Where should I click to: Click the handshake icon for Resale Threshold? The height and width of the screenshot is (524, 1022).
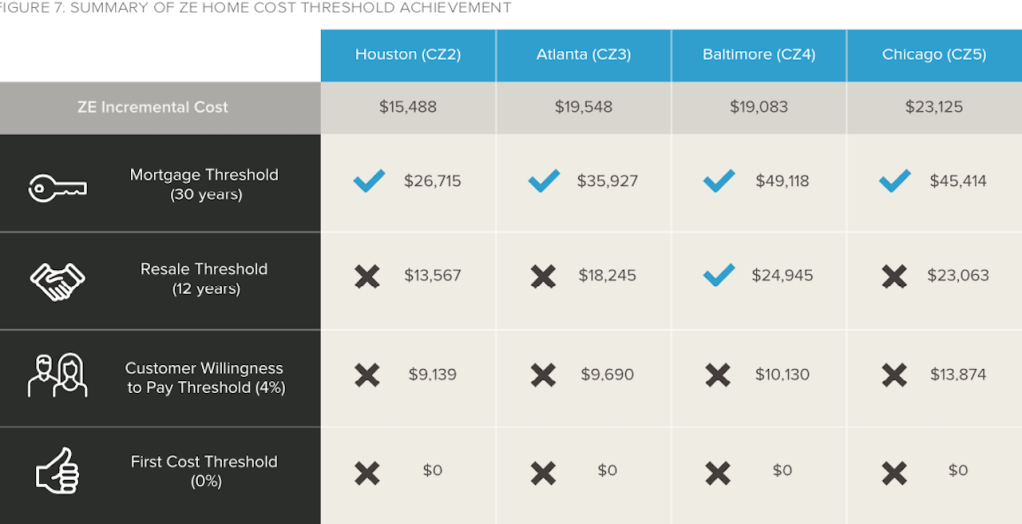point(57,281)
